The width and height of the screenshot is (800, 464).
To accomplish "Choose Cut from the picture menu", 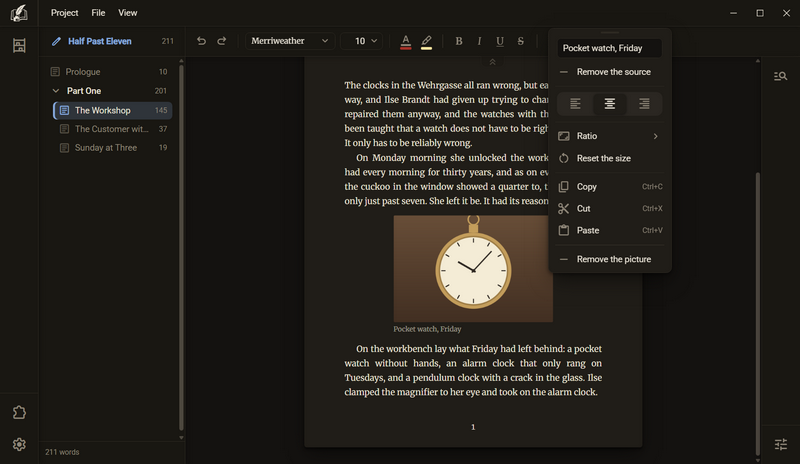I will click(610, 208).
